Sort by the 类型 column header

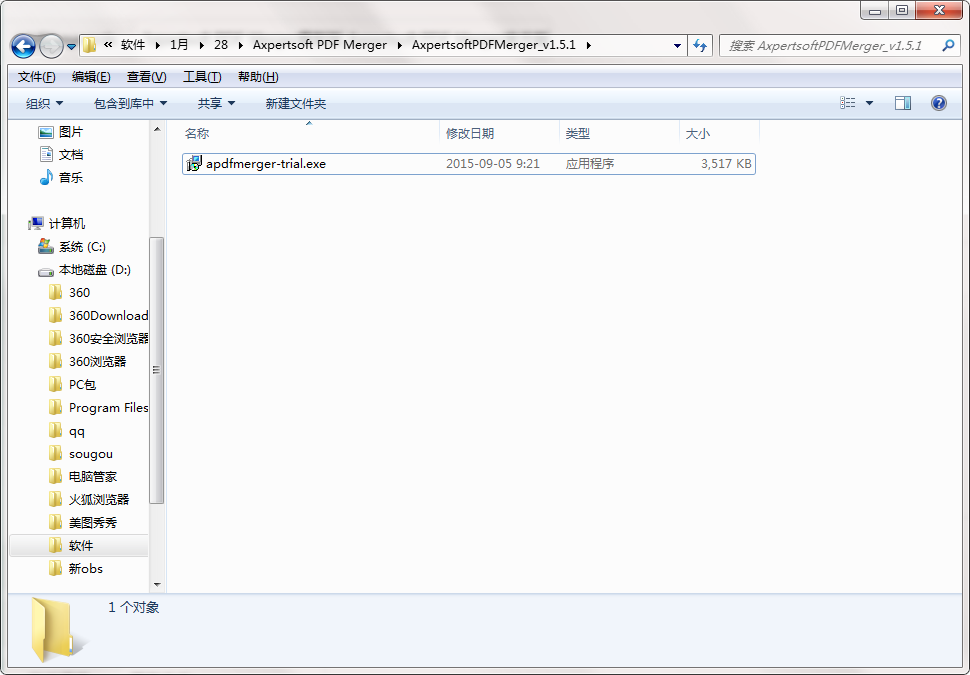click(x=619, y=133)
